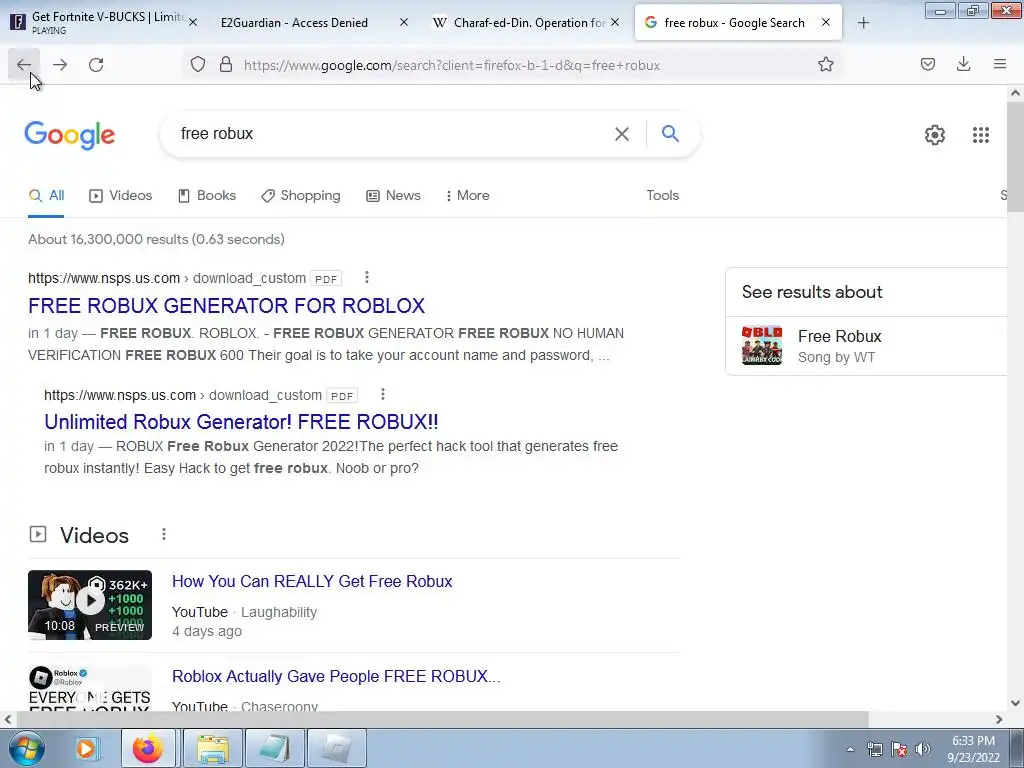Screen dimensions: 1024x768
Task: Open a new tab
Action: (x=863, y=23)
